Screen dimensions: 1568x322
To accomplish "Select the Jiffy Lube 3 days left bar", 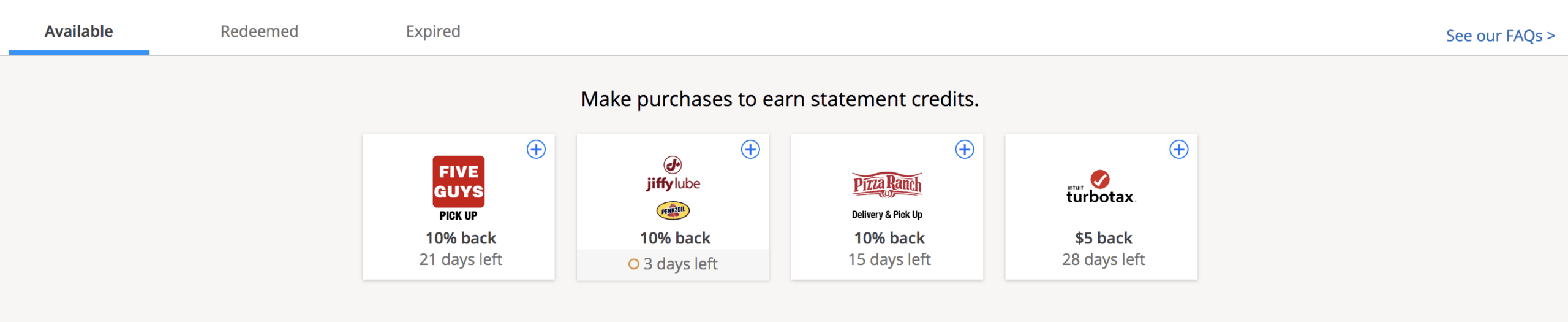I will tap(673, 264).
